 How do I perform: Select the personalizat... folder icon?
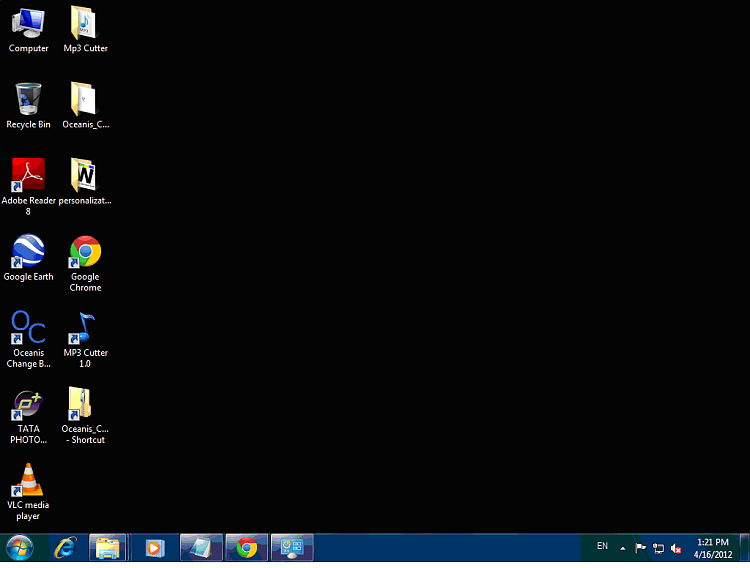(x=85, y=182)
